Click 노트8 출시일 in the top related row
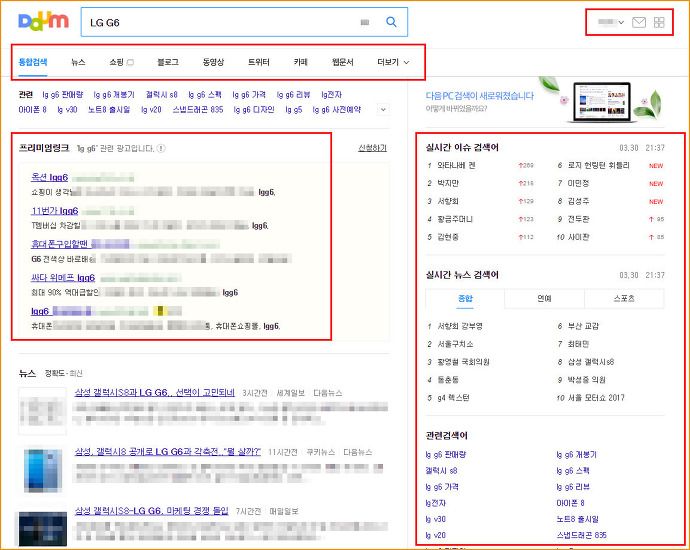Image resolution: width=690 pixels, height=550 pixels. point(109,110)
